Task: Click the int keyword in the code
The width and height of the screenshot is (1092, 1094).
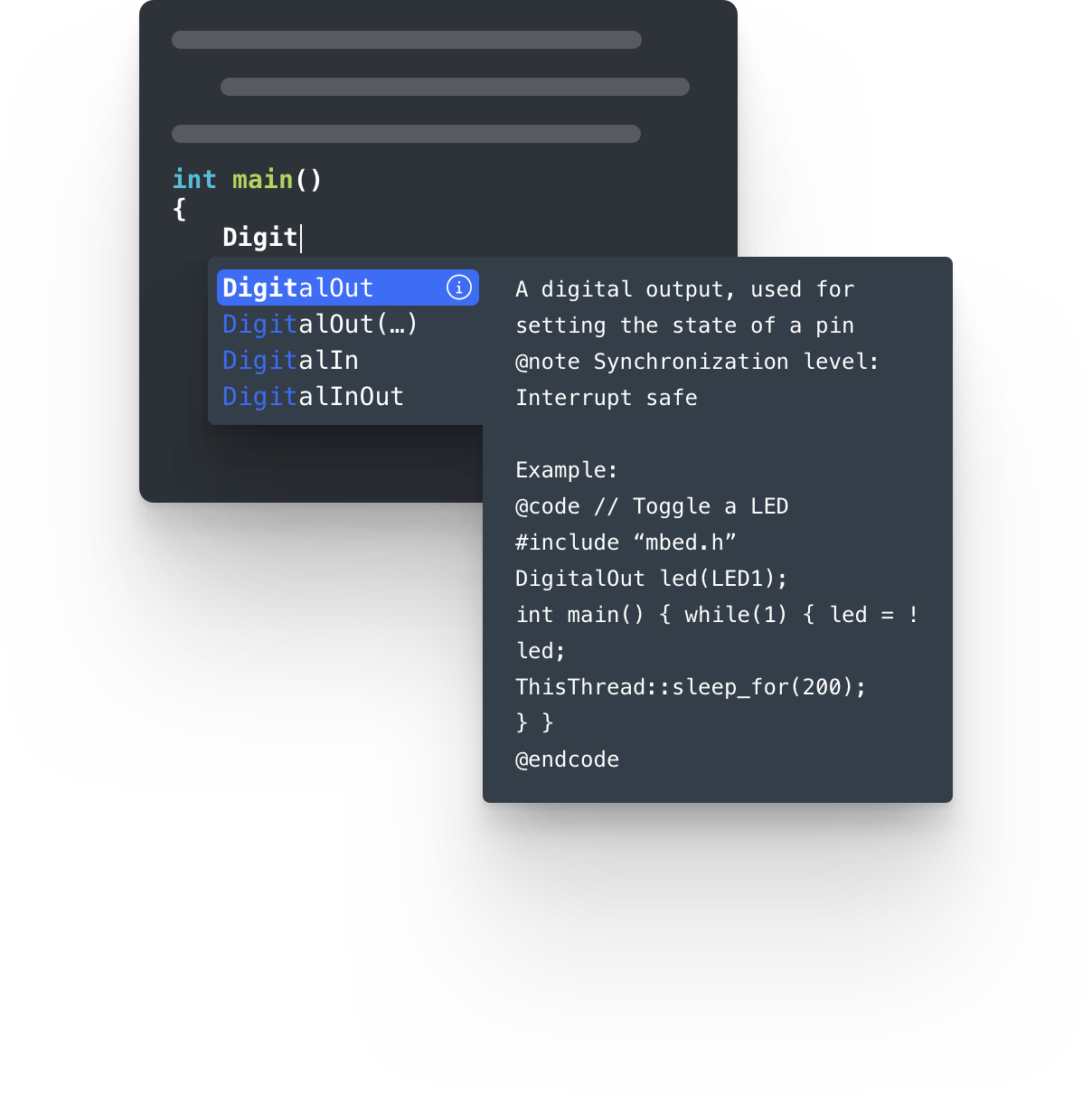Action: tap(194, 179)
